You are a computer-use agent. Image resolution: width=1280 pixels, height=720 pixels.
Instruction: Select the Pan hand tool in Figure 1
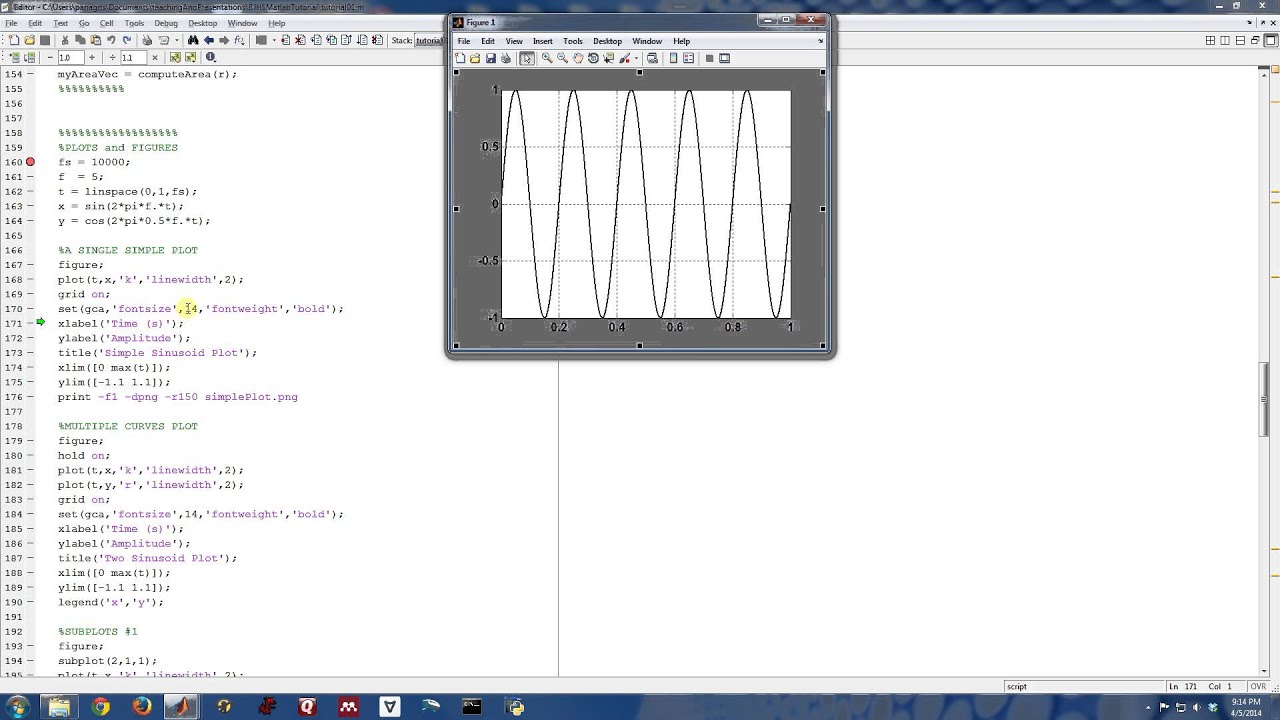578,58
